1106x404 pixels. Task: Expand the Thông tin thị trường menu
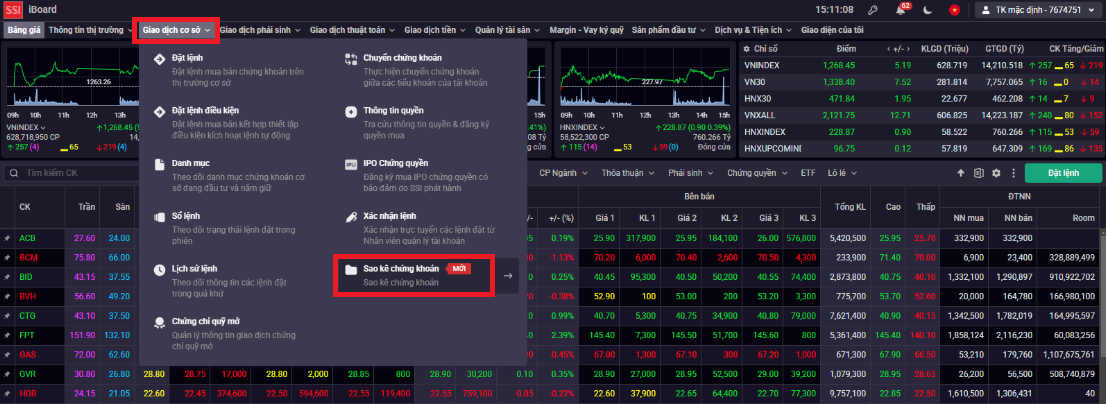click(x=90, y=30)
